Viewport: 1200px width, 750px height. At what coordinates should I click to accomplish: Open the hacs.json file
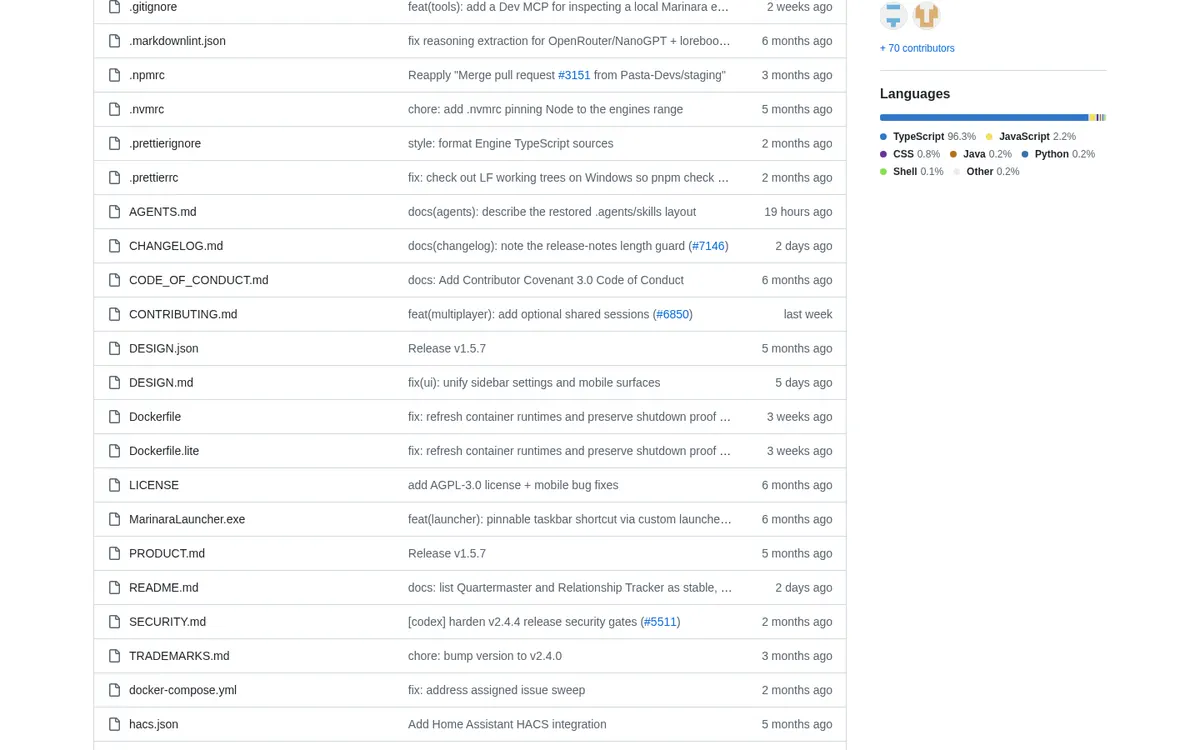point(154,724)
